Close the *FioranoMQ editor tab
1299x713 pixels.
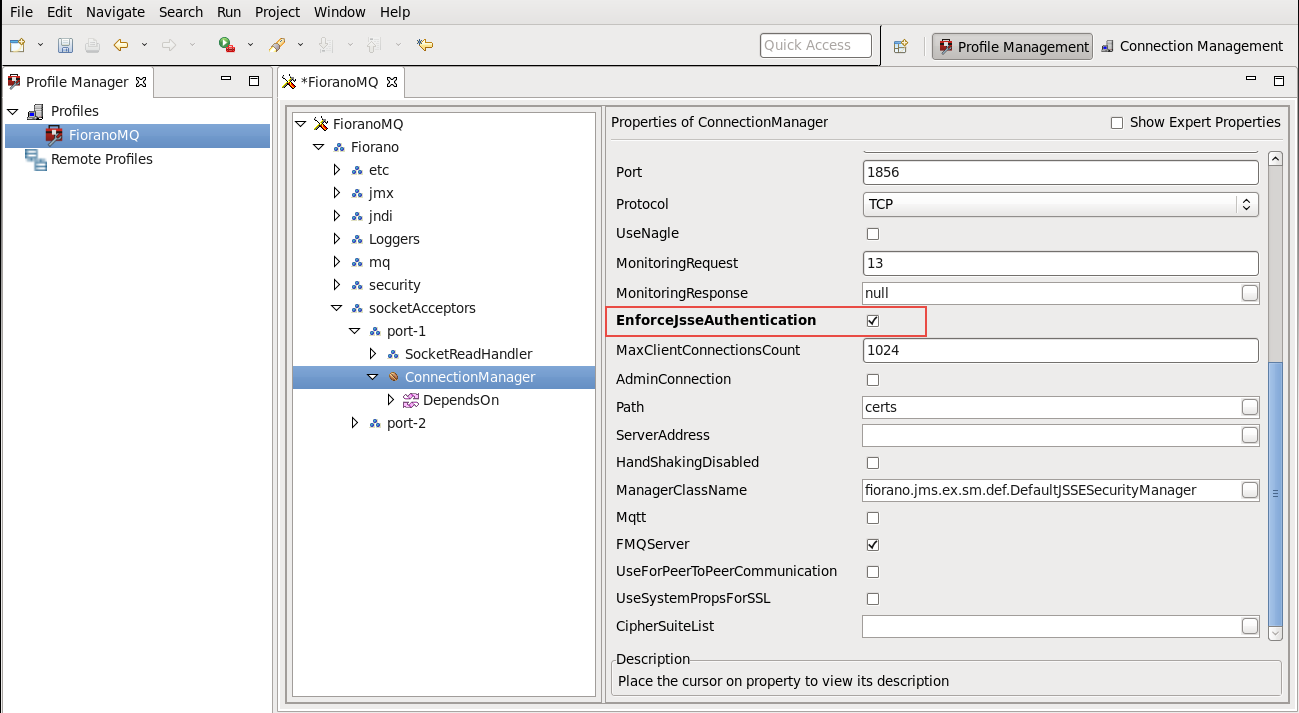click(392, 82)
